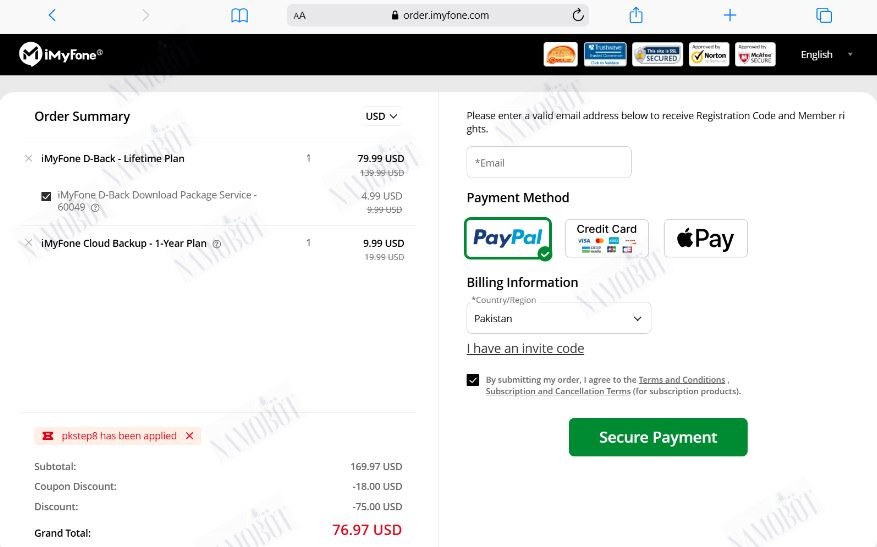
Task: Toggle the Terms and Conditions agreement checkbox
Action: [473, 380]
